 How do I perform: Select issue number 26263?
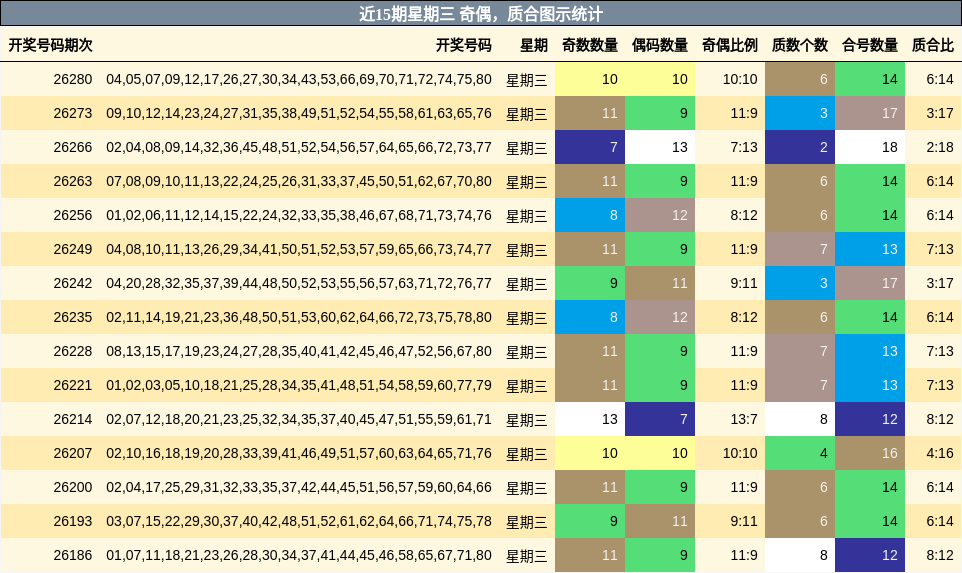(72, 181)
